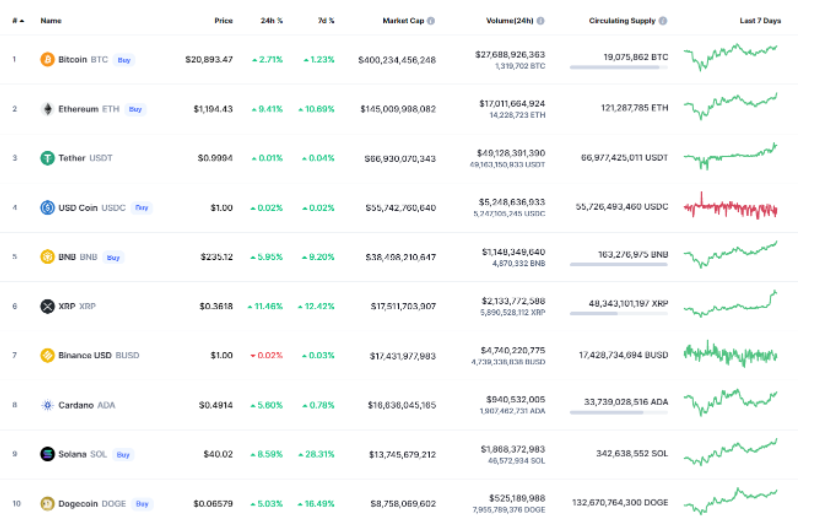Sort the table by Price column
Screen dimensions: 813x528
[223, 20]
